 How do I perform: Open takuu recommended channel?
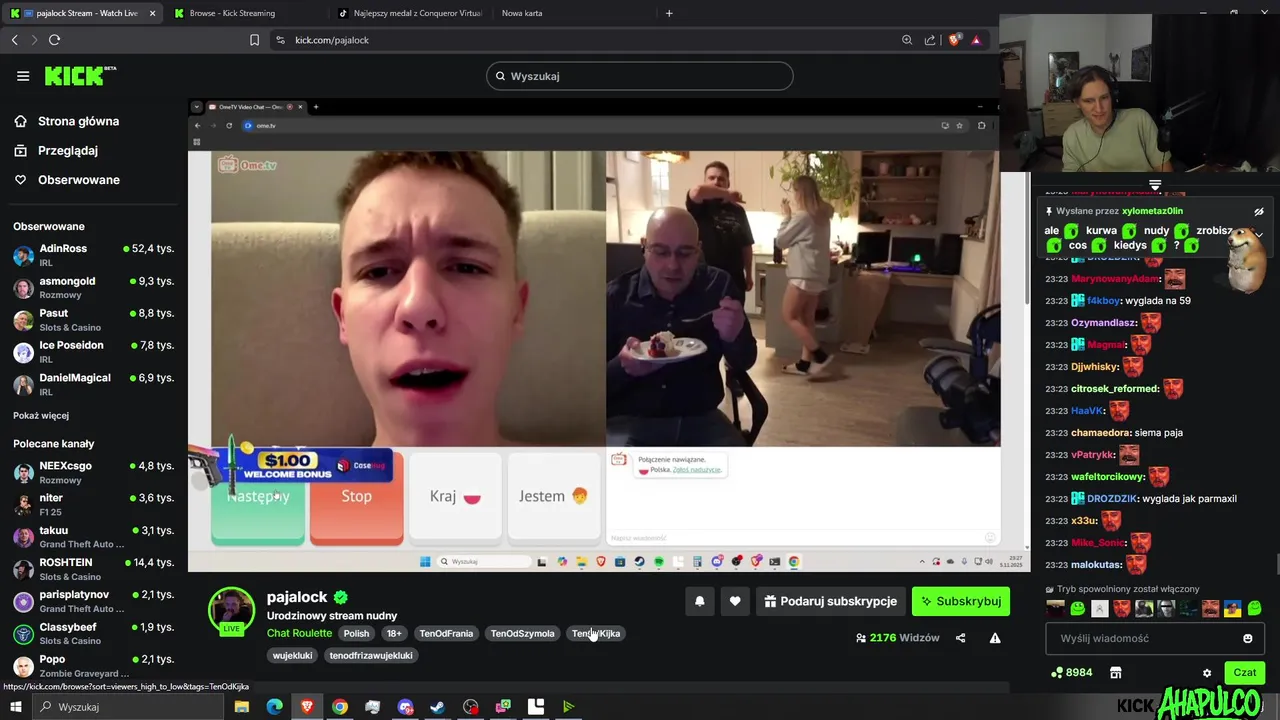pyautogui.click(x=94, y=537)
